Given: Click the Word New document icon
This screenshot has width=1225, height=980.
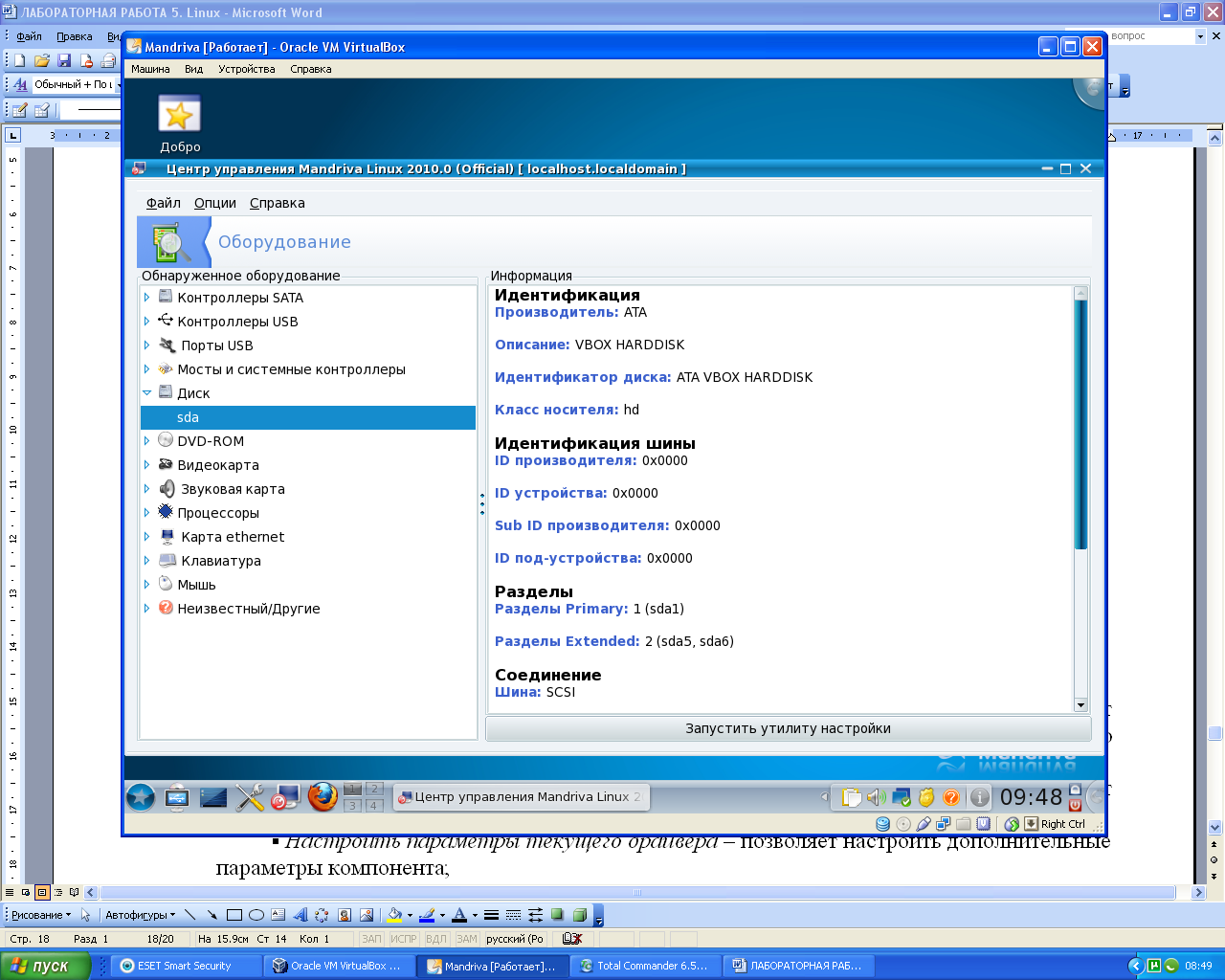Looking at the screenshot, I should pyautogui.click(x=19, y=60).
